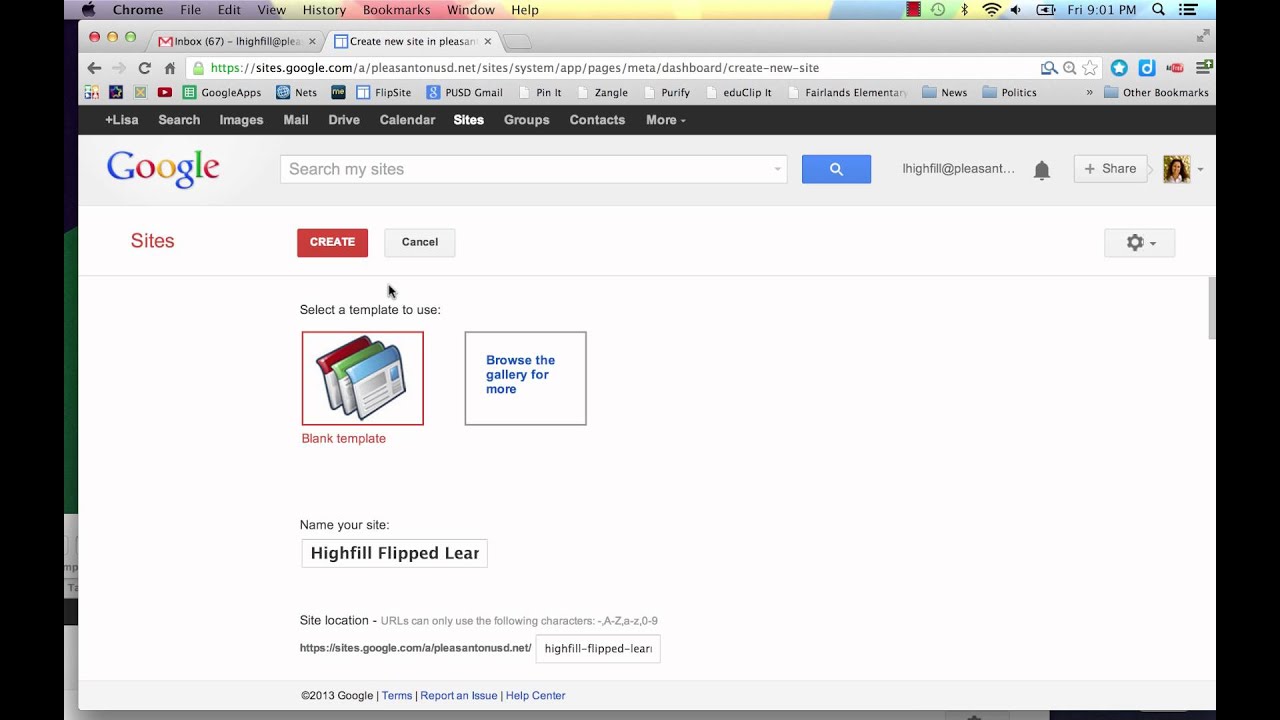Image resolution: width=1280 pixels, height=720 pixels.
Task: Open Groups in the Google bar
Action: pyautogui.click(x=527, y=120)
